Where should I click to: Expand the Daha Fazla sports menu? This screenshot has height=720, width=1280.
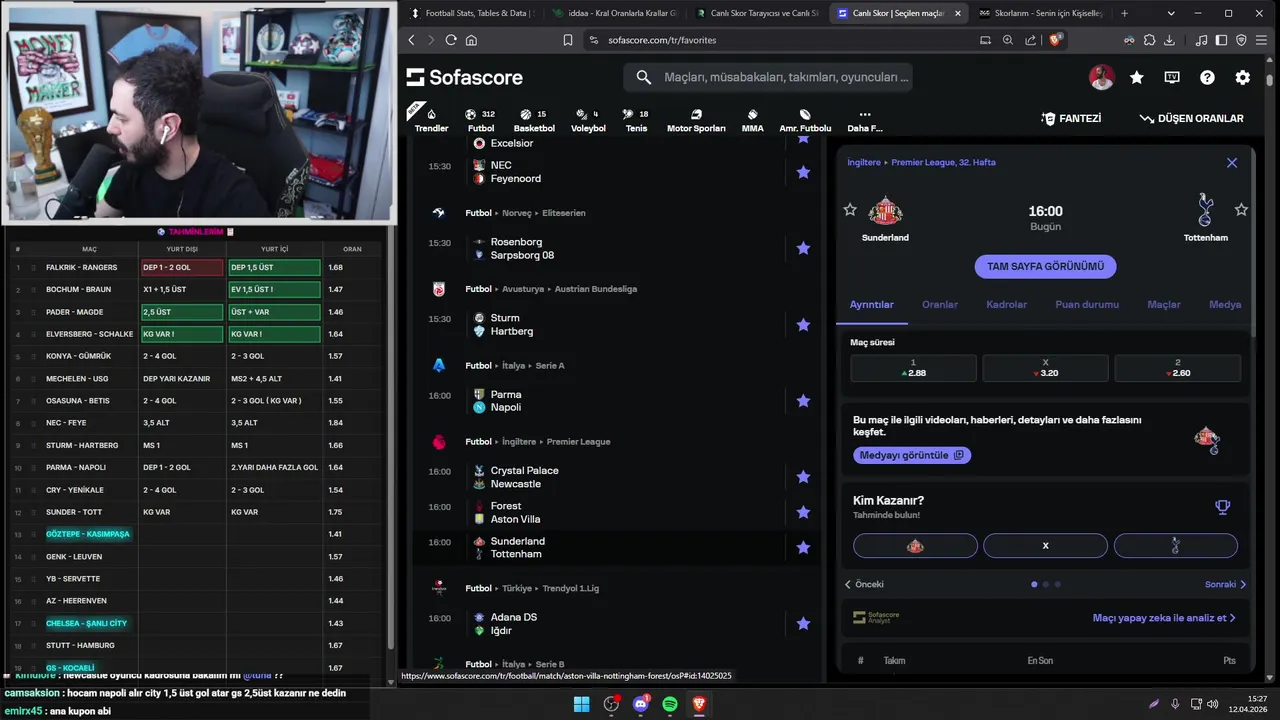865,120
